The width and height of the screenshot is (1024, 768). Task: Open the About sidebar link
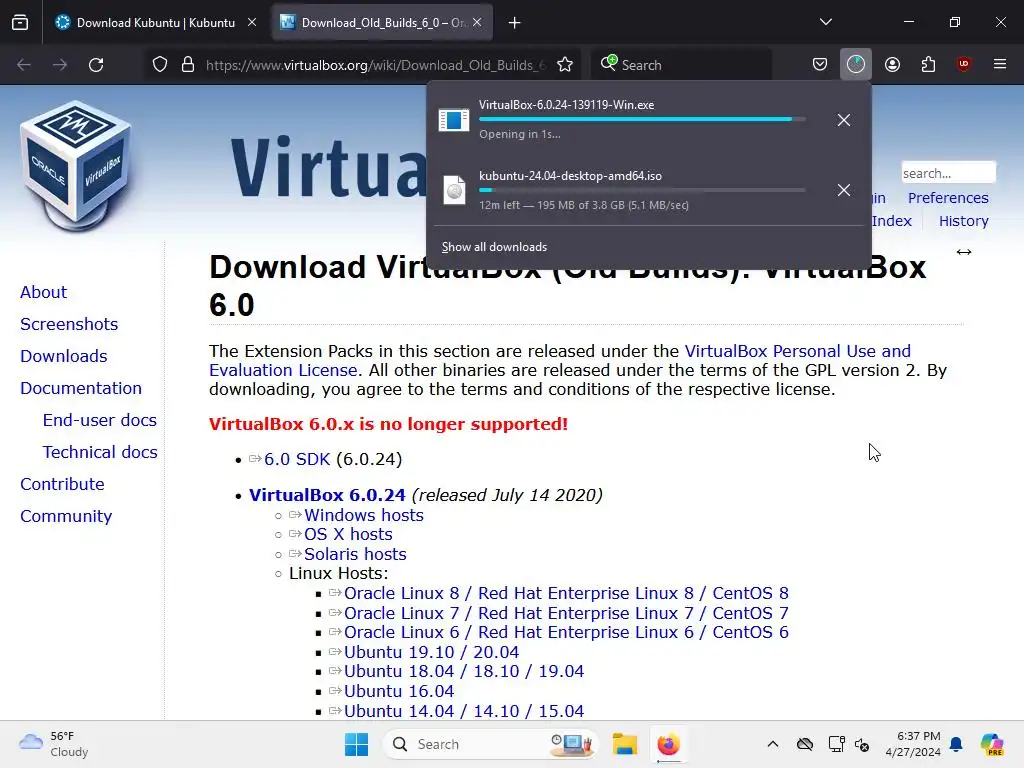(x=44, y=292)
